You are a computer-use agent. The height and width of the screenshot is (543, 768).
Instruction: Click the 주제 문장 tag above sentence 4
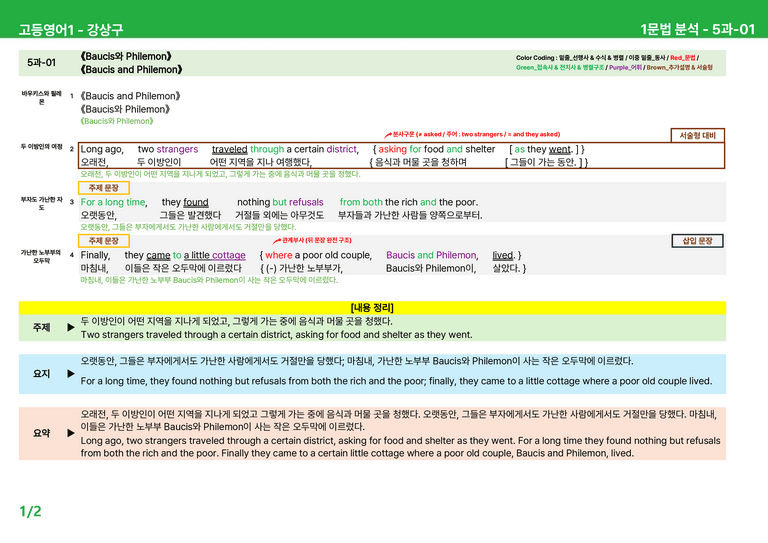(103, 241)
